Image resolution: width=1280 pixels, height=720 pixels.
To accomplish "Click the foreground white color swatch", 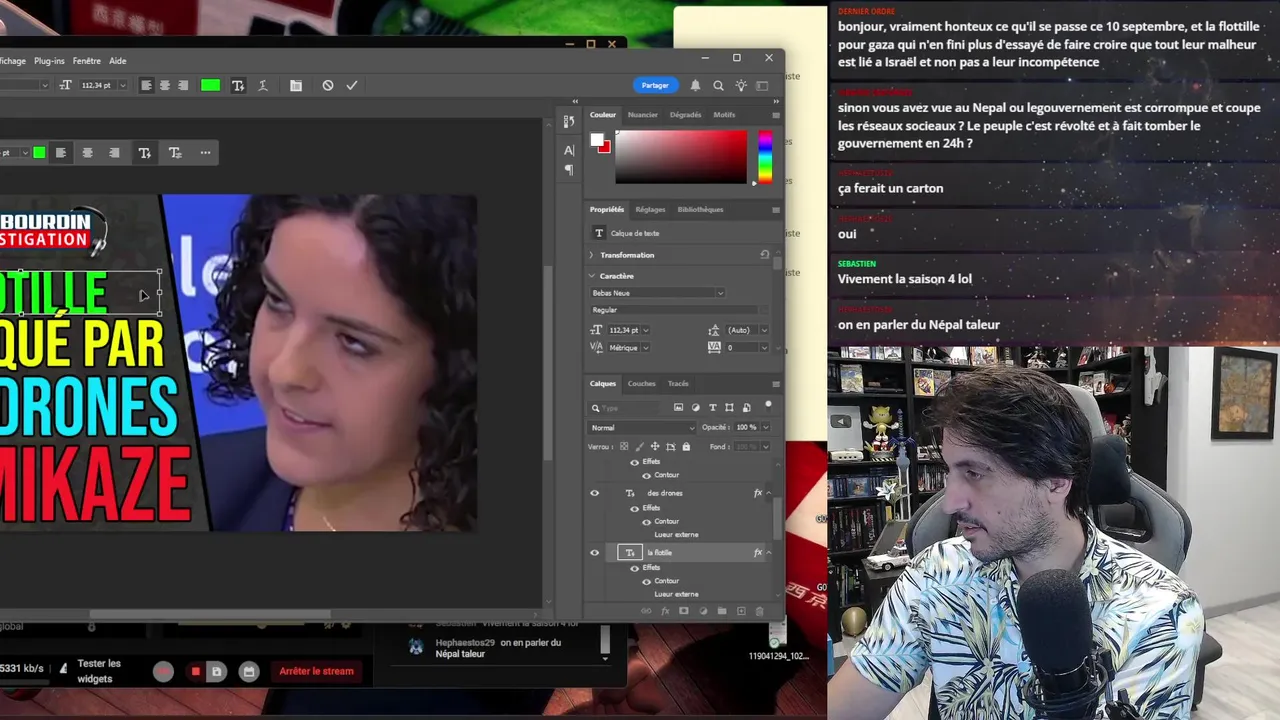I will pyautogui.click(x=597, y=140).
